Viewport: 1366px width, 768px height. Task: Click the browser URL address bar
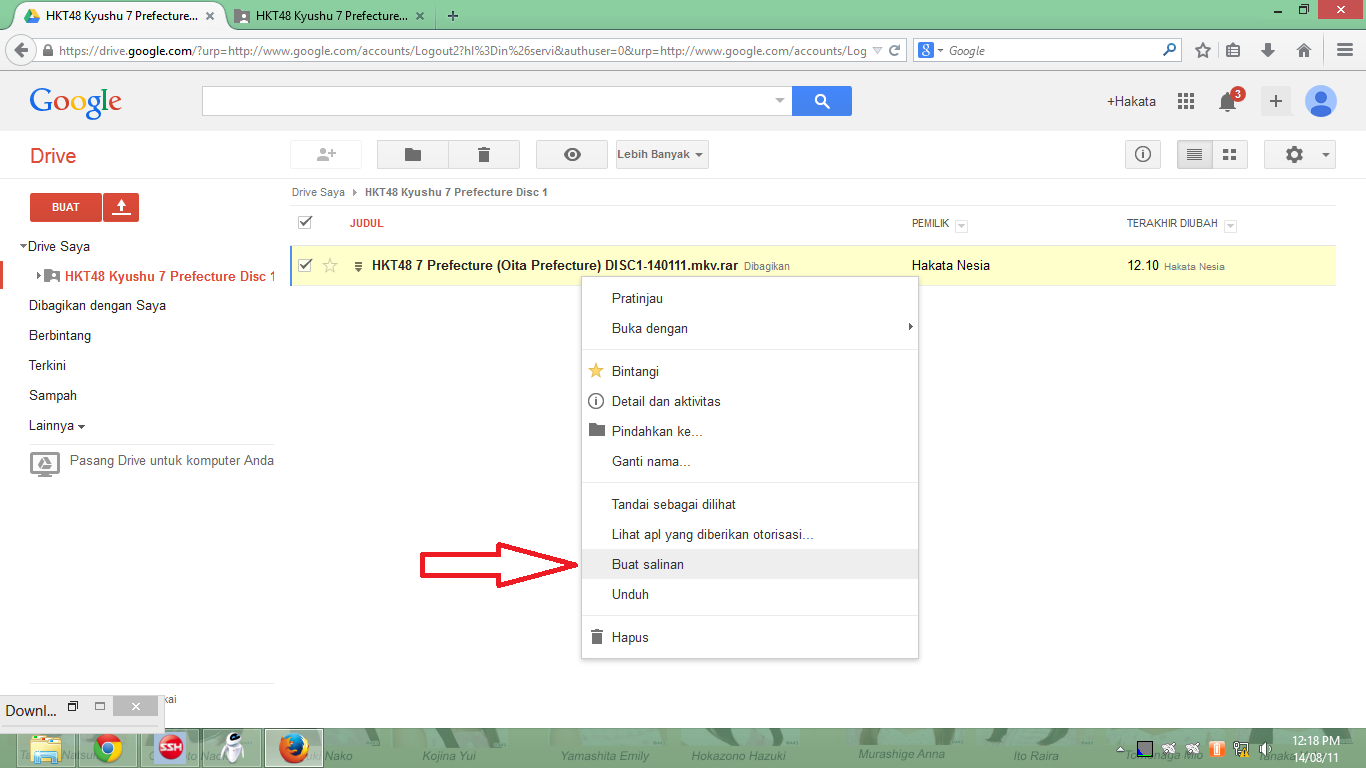click(x=462, y=50)
